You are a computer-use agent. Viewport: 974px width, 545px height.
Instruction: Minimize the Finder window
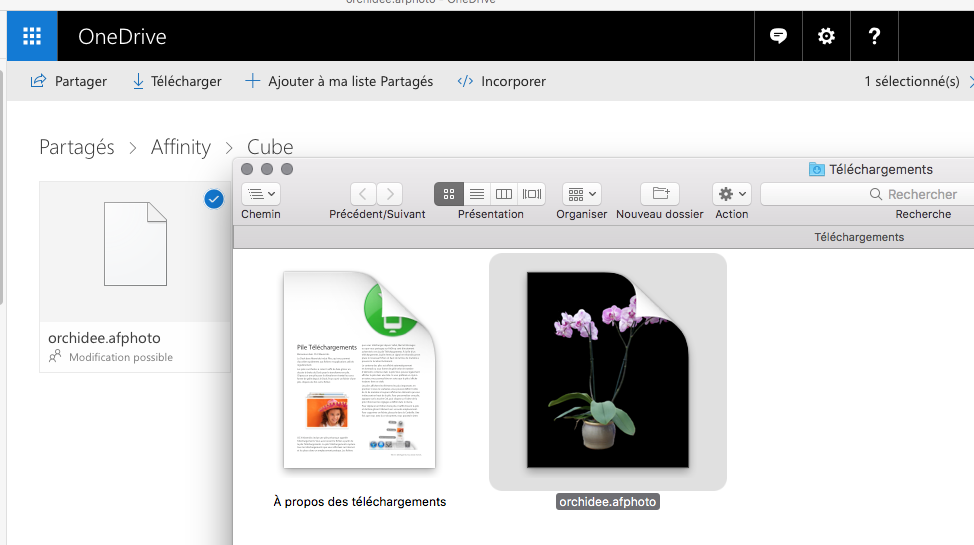pyautogui.click(x=266, y=169)
